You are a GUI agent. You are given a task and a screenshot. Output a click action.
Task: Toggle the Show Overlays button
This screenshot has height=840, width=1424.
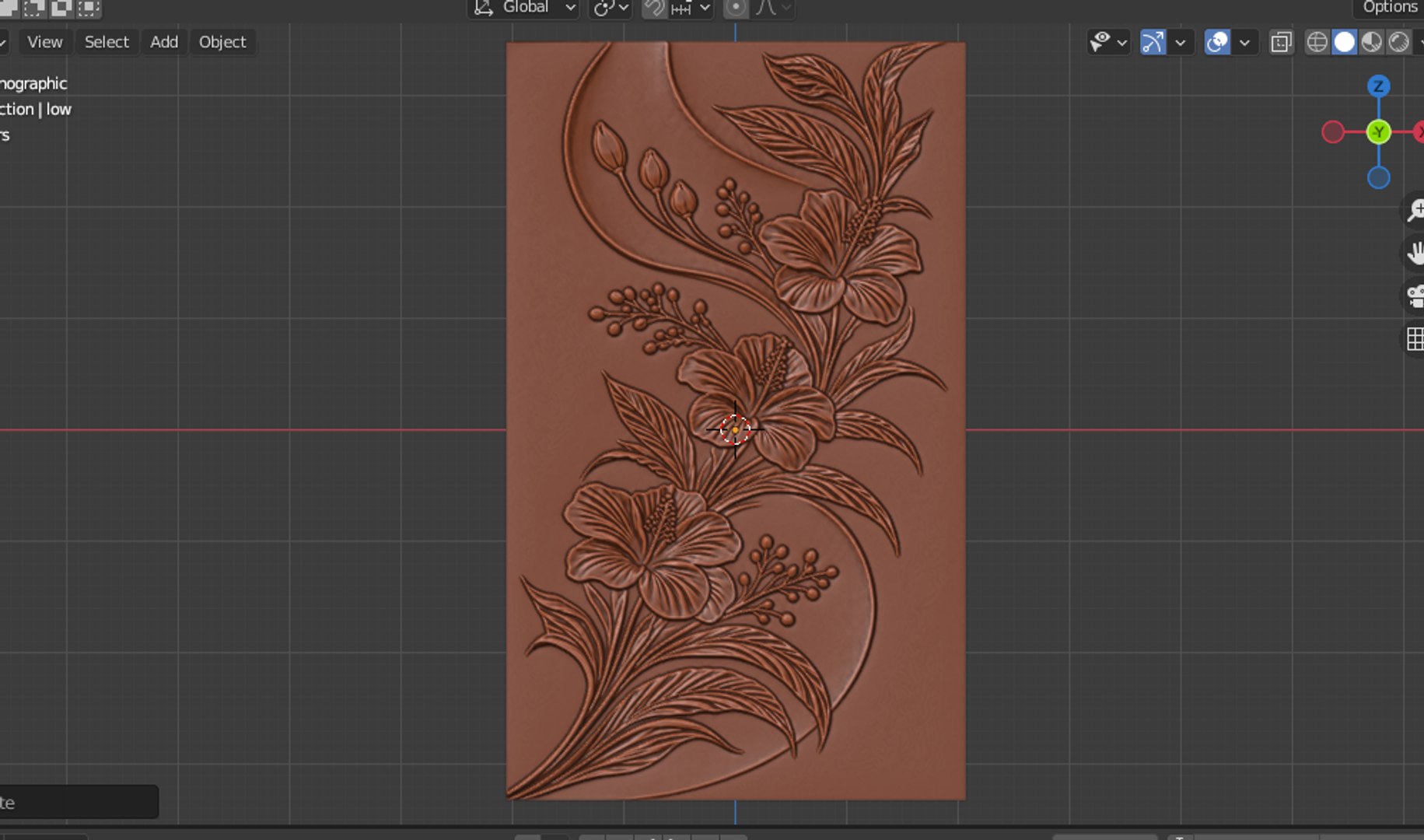1217,42
